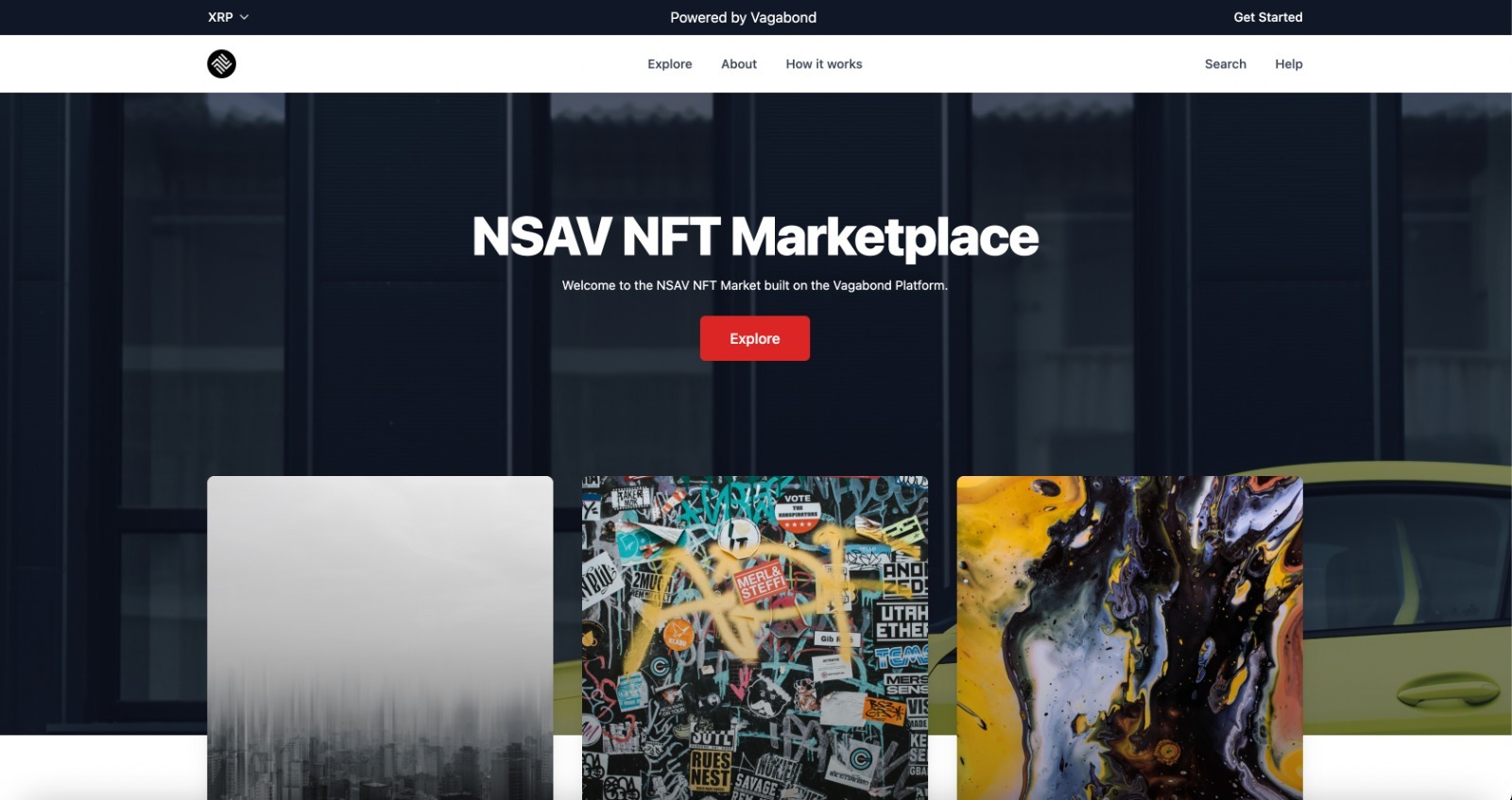Go to the About page
1512x800 pixels.
click(x=738, y=64)
